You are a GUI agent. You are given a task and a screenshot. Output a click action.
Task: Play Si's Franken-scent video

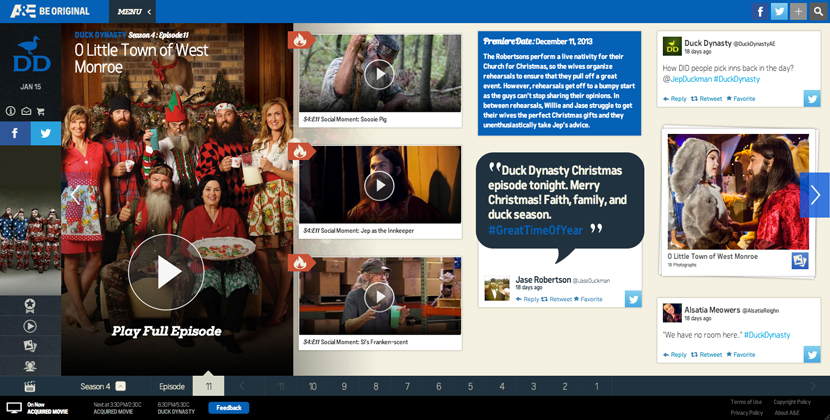(379, 297)
